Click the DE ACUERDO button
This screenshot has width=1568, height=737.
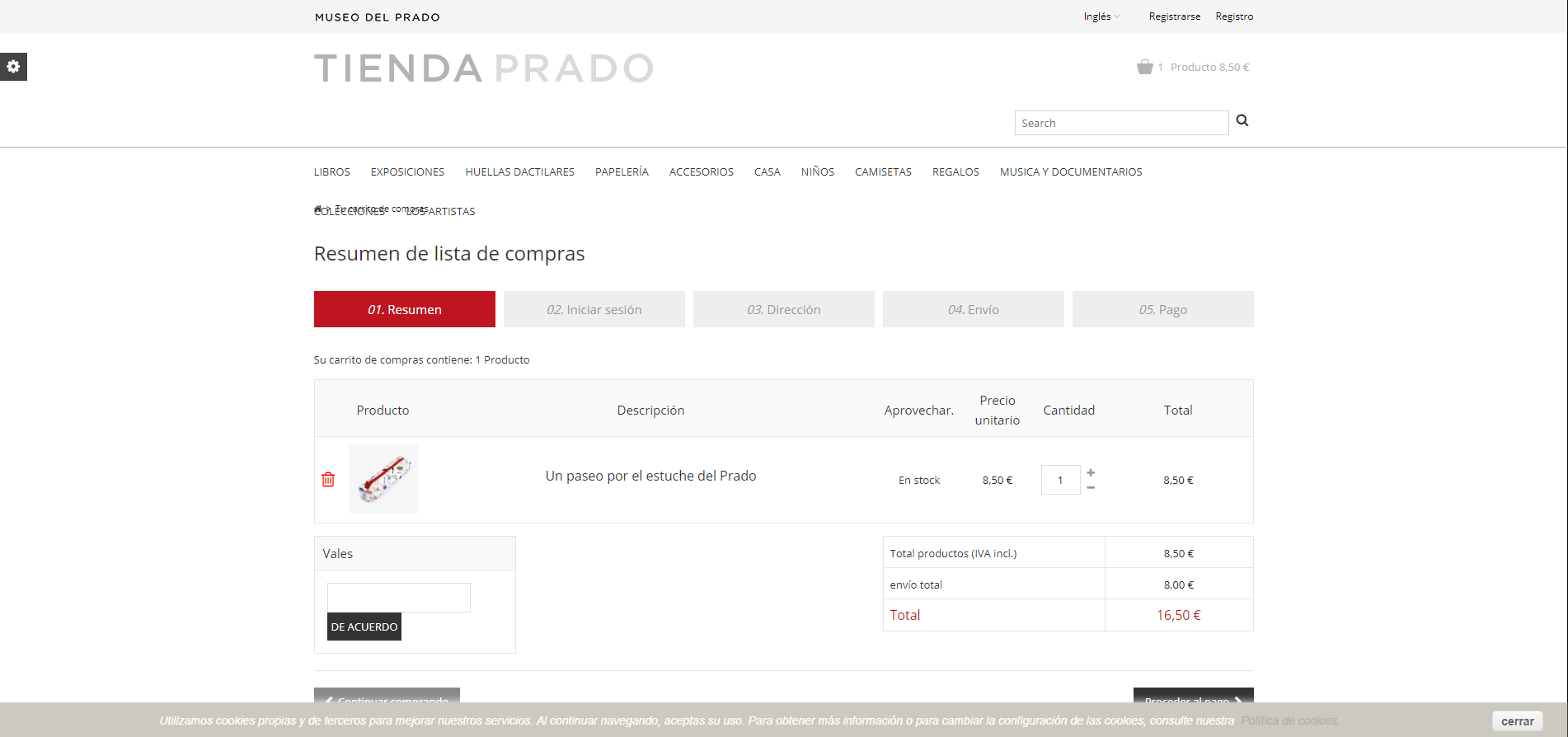364,627
